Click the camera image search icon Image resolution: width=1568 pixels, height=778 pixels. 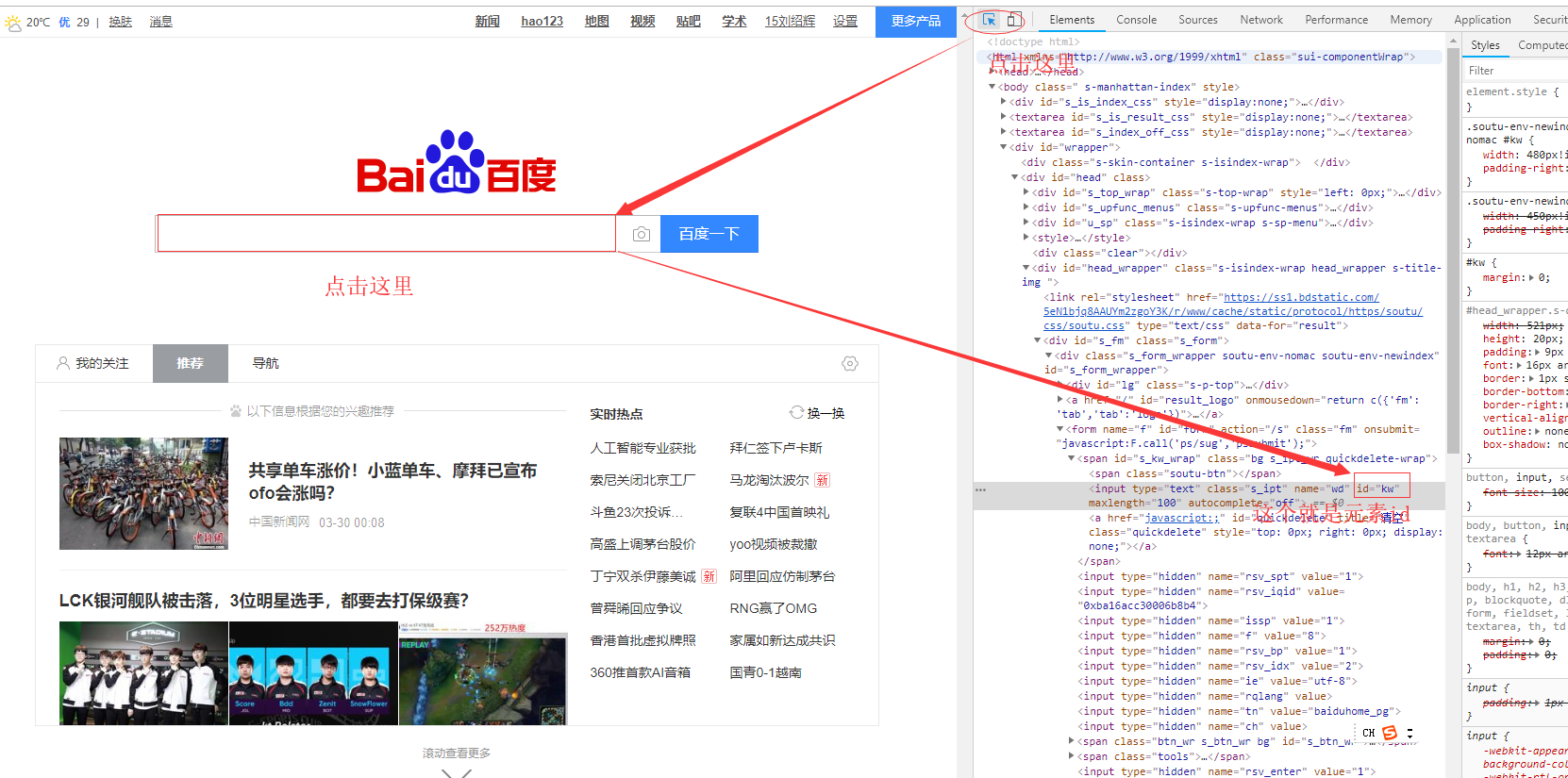coord(642,234)
